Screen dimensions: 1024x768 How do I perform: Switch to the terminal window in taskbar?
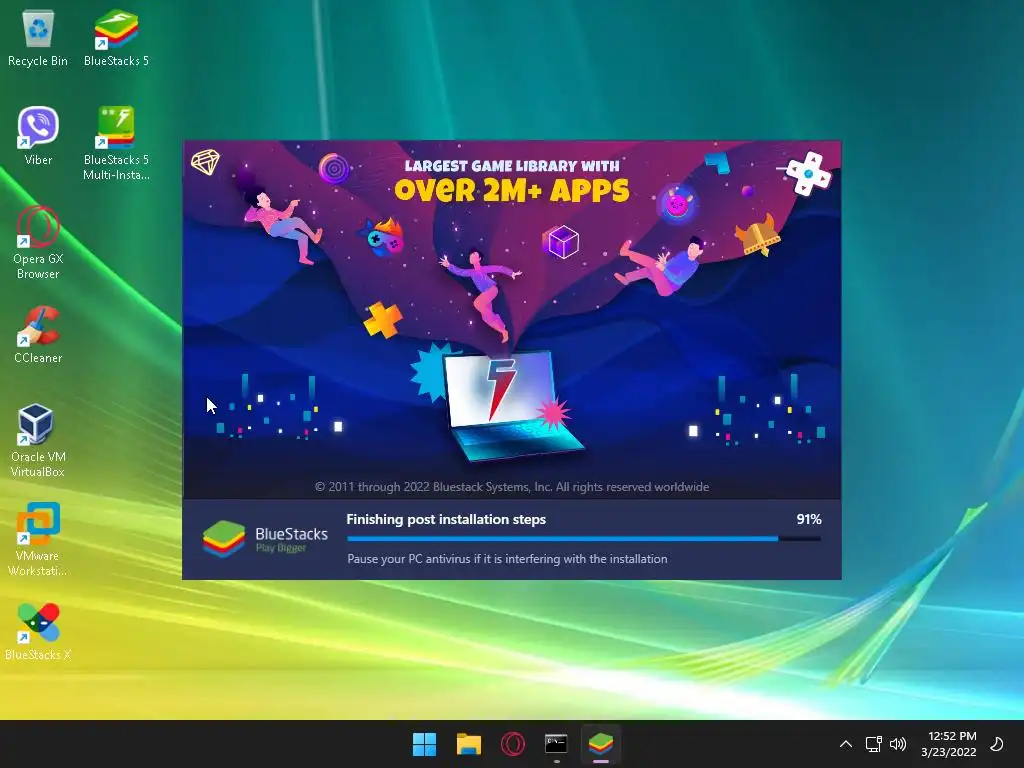coord(556,744)
